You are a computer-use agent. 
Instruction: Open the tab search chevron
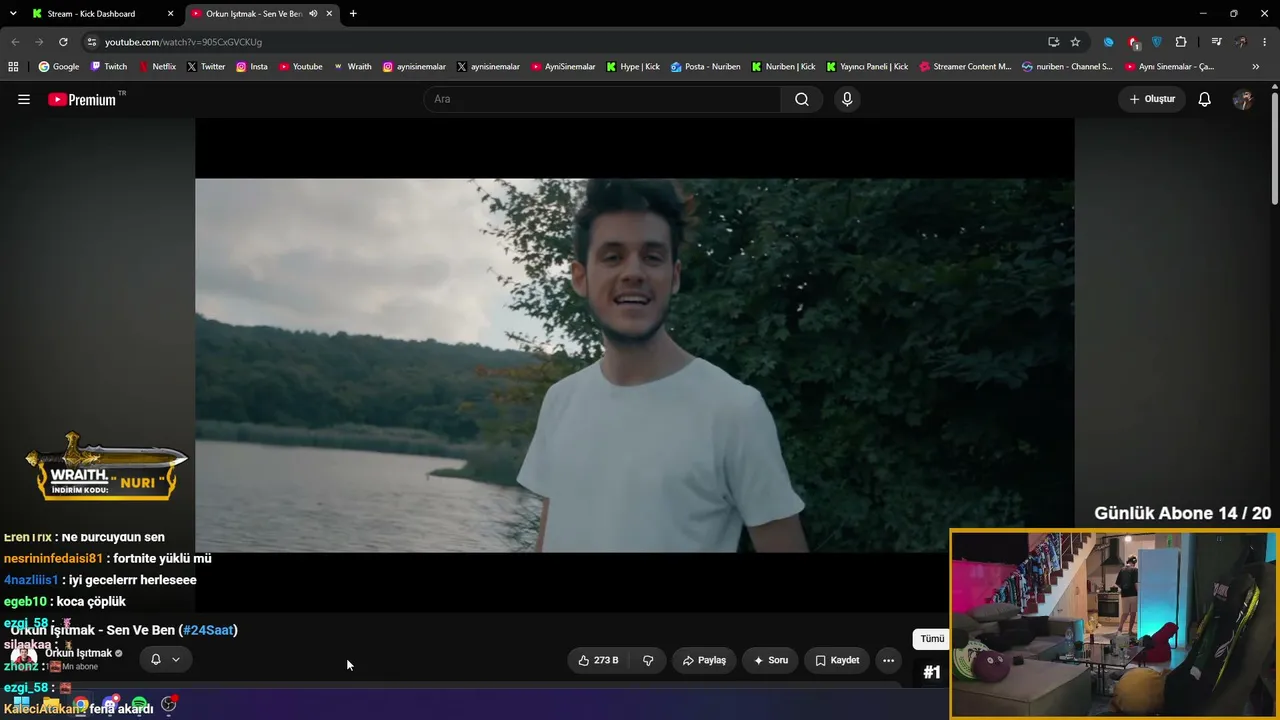13,14
